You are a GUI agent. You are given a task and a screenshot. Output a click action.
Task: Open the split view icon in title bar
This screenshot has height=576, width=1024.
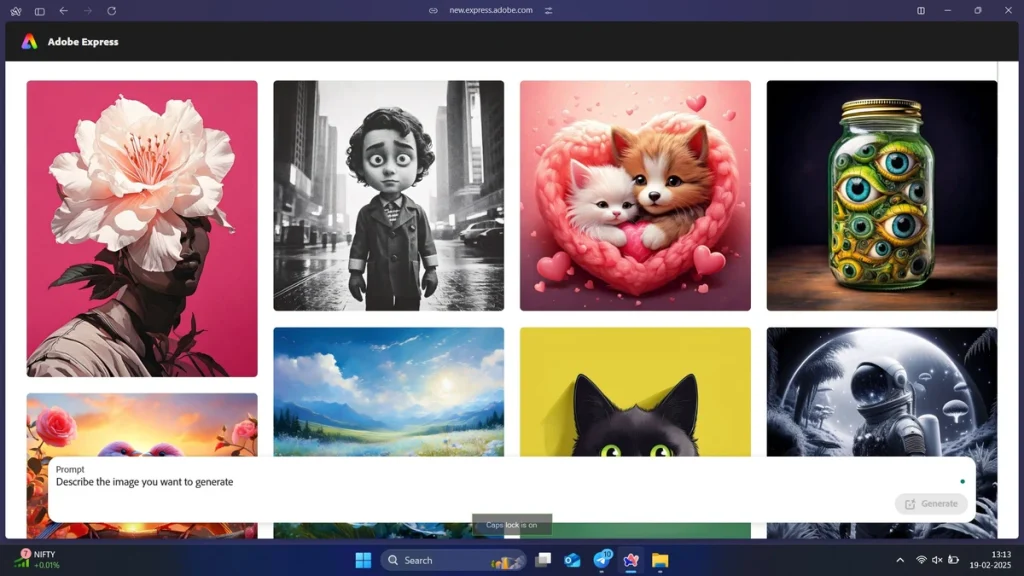(921, 10)
